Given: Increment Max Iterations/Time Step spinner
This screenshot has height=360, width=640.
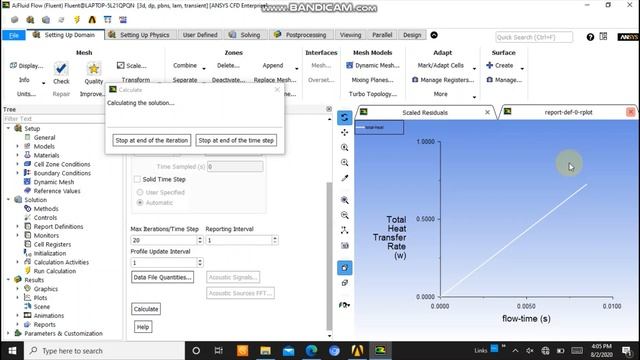Looking at the screenshot, I should click(200, 238).
